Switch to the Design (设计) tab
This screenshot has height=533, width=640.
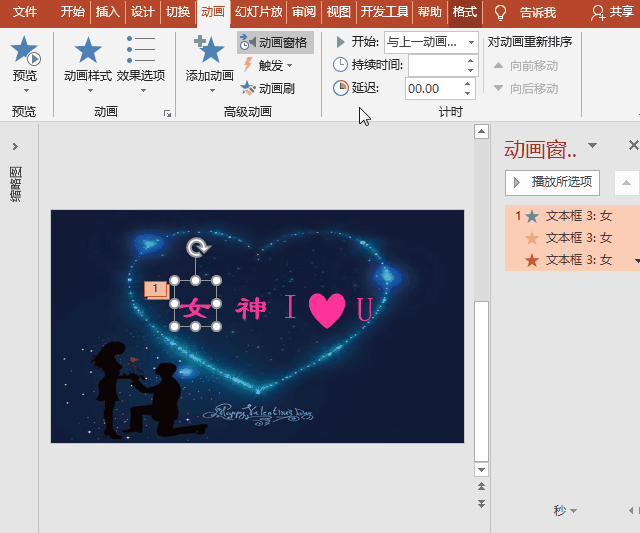point(143,12)
